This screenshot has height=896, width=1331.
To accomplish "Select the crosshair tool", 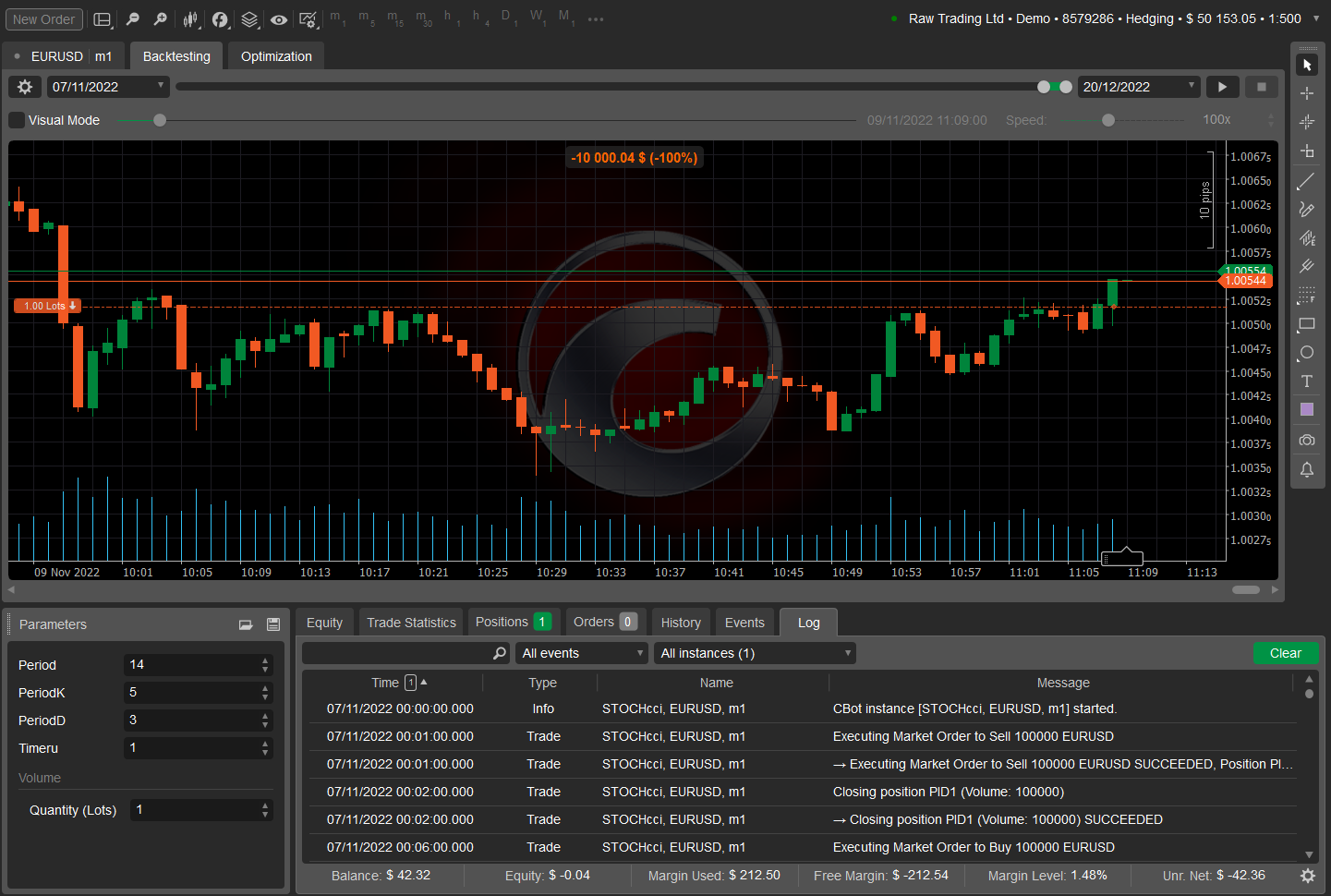I will point(1307,93).
